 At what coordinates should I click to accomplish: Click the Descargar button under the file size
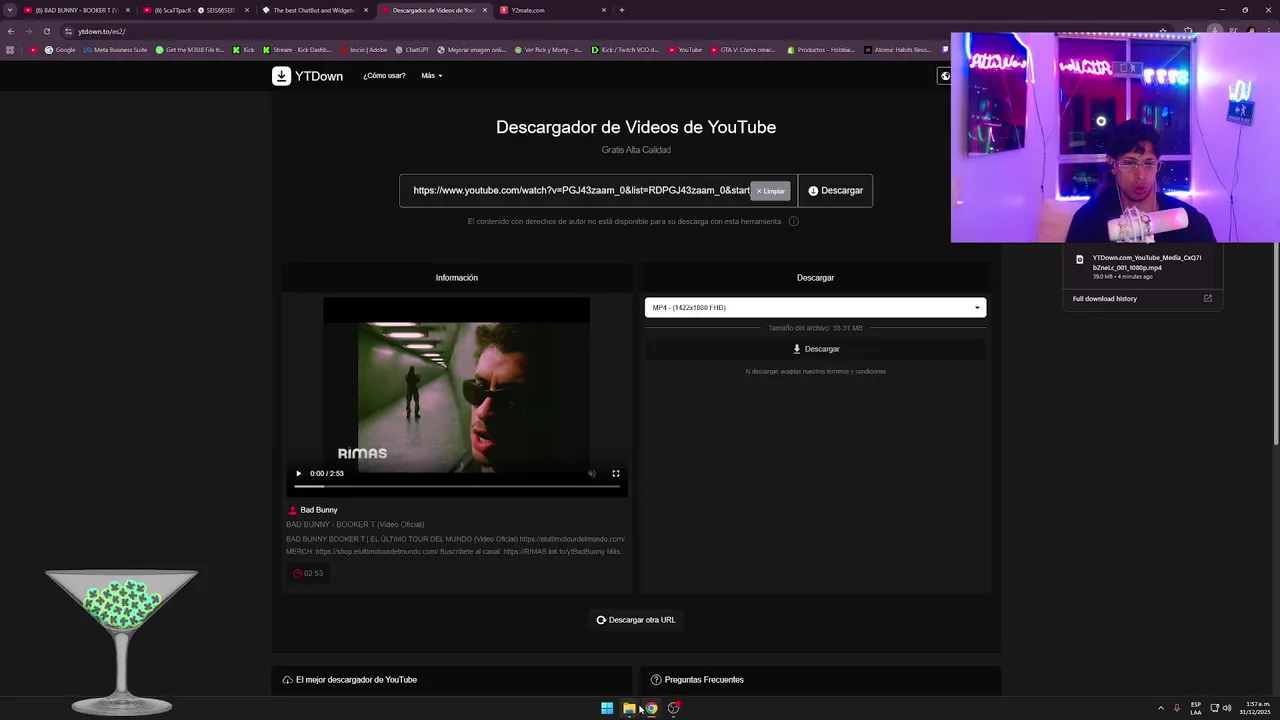tap(815, 349)
